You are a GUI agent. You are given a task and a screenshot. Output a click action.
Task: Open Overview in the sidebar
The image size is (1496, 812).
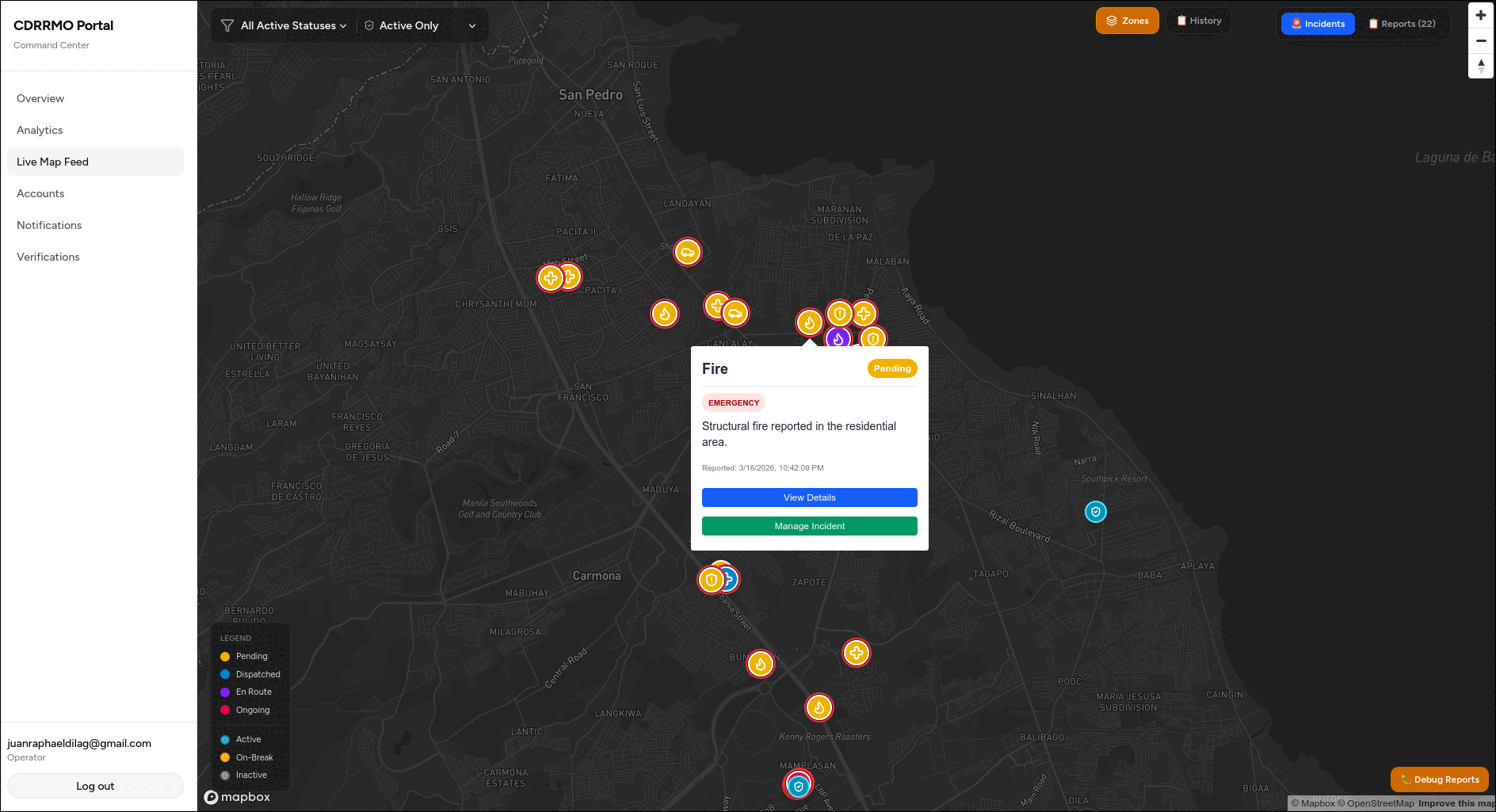click(95, 98)
